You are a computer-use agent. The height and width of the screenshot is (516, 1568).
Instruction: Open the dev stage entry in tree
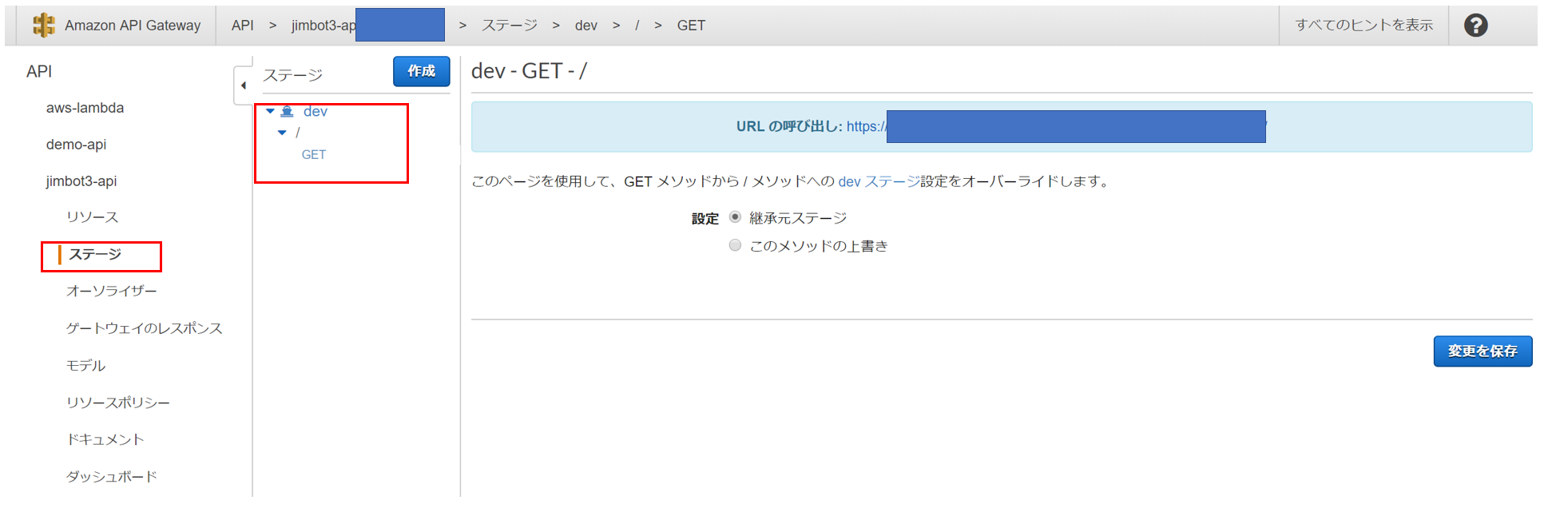(x=316, y=111)
